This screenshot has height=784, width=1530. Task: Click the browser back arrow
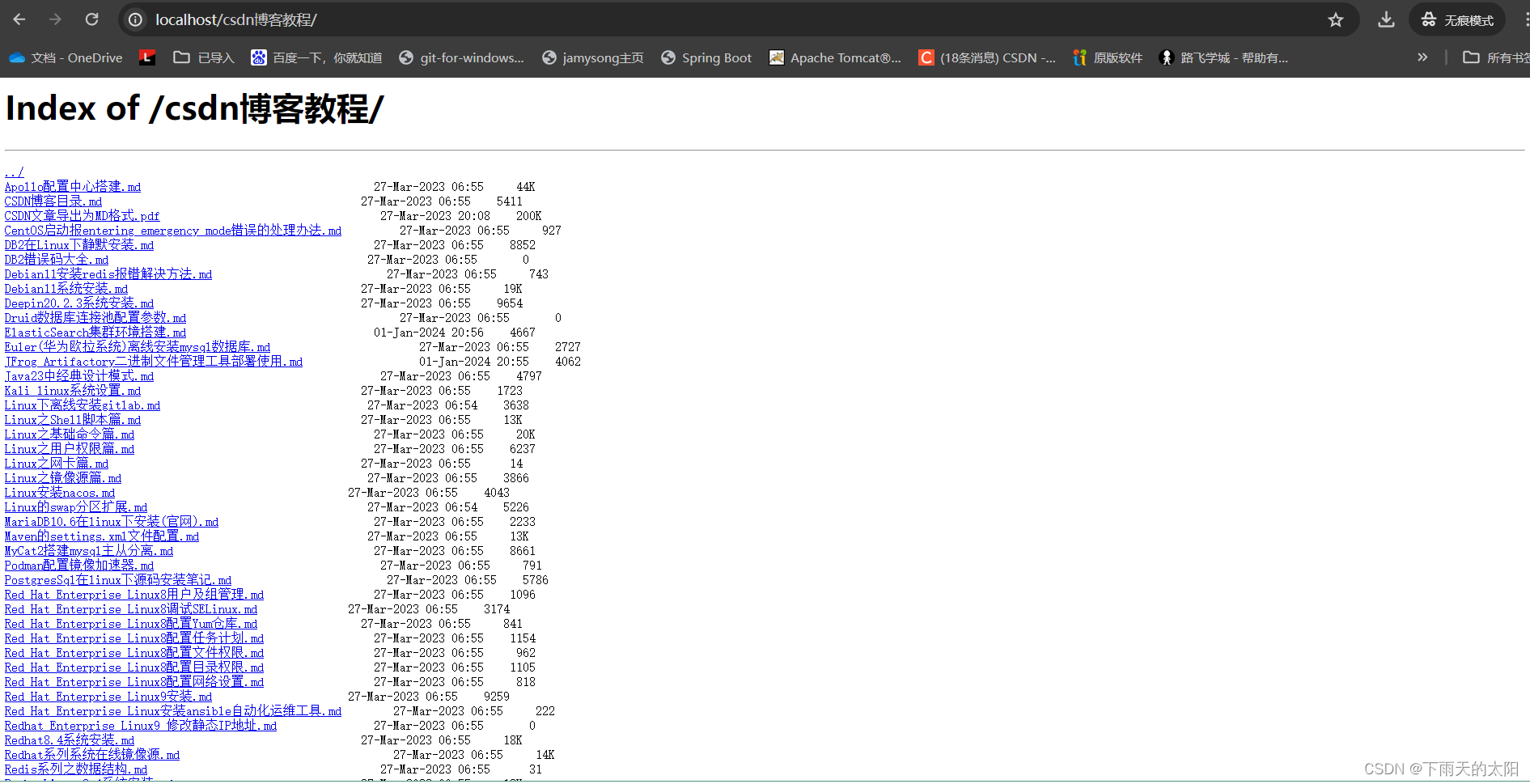(x=19, y=19)
